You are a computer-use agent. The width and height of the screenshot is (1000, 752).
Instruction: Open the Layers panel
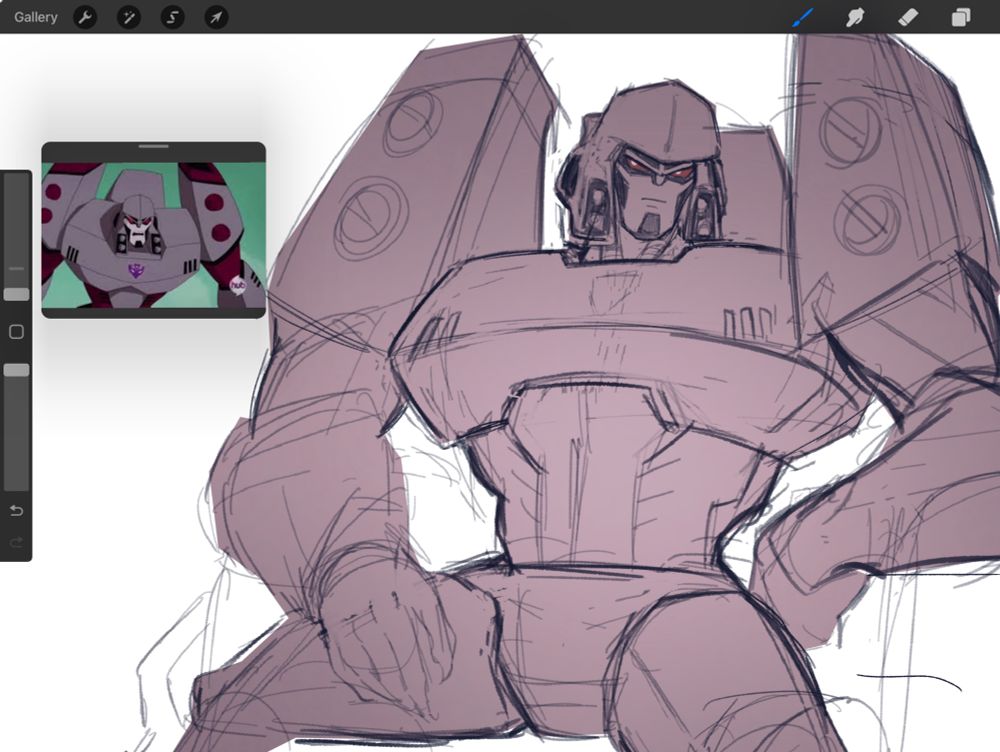(x=960, y=17)
